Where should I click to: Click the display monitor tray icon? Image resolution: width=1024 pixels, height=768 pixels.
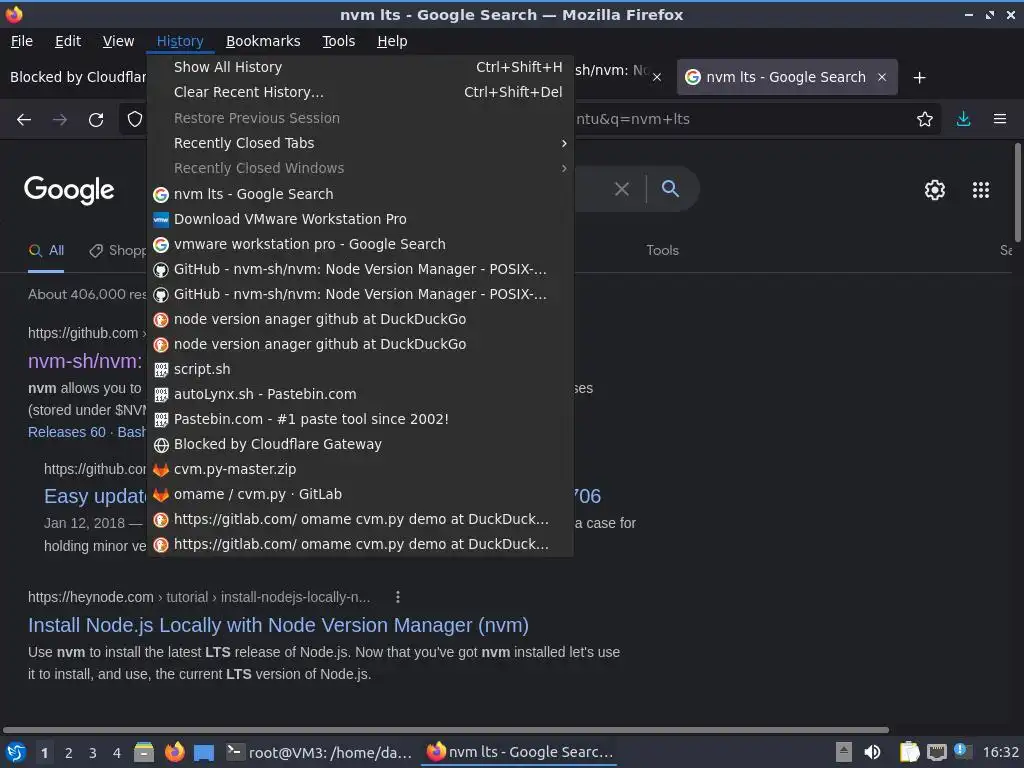click(936, 753)
